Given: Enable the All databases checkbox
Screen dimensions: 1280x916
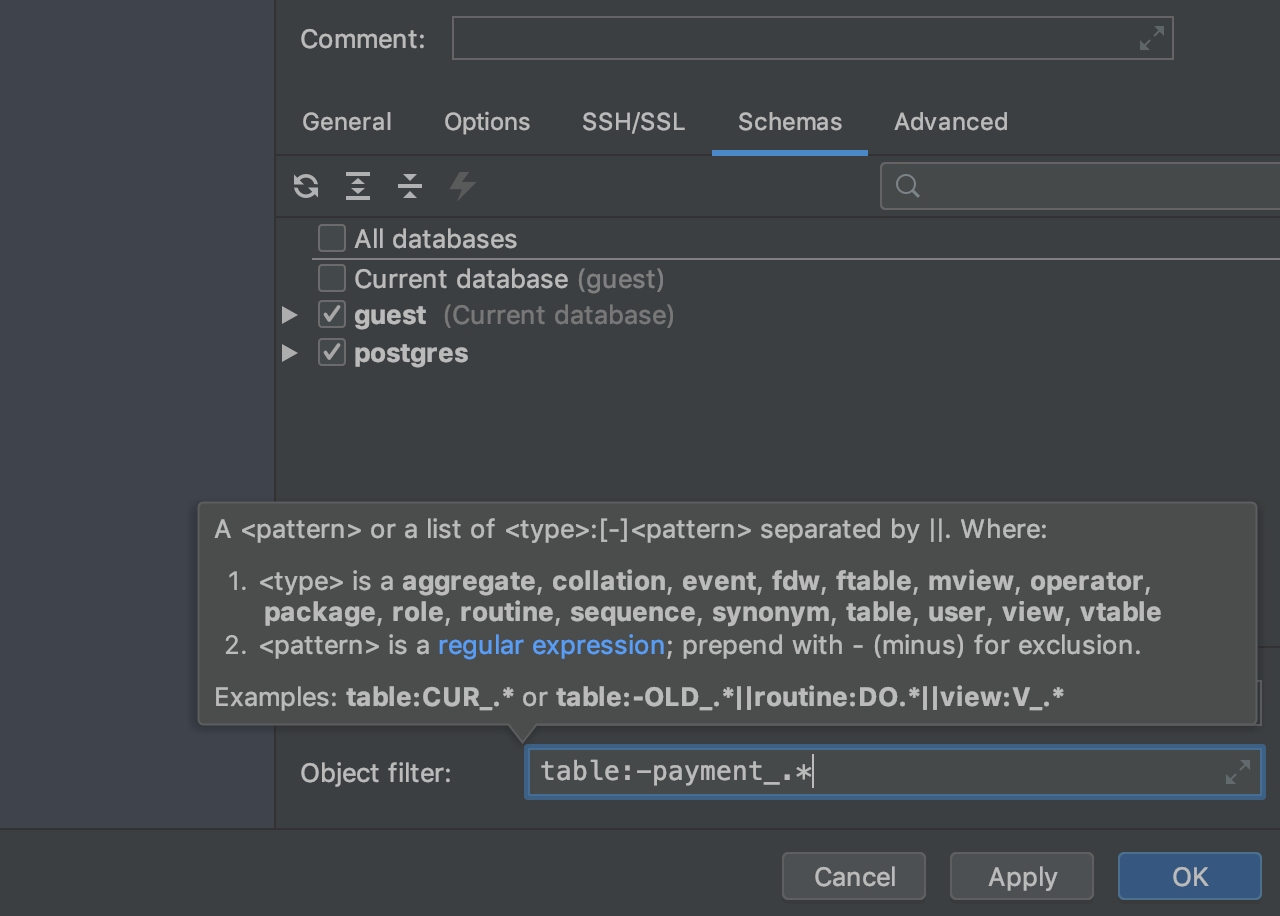Looking at the screenshot, I should pos(332,239).
